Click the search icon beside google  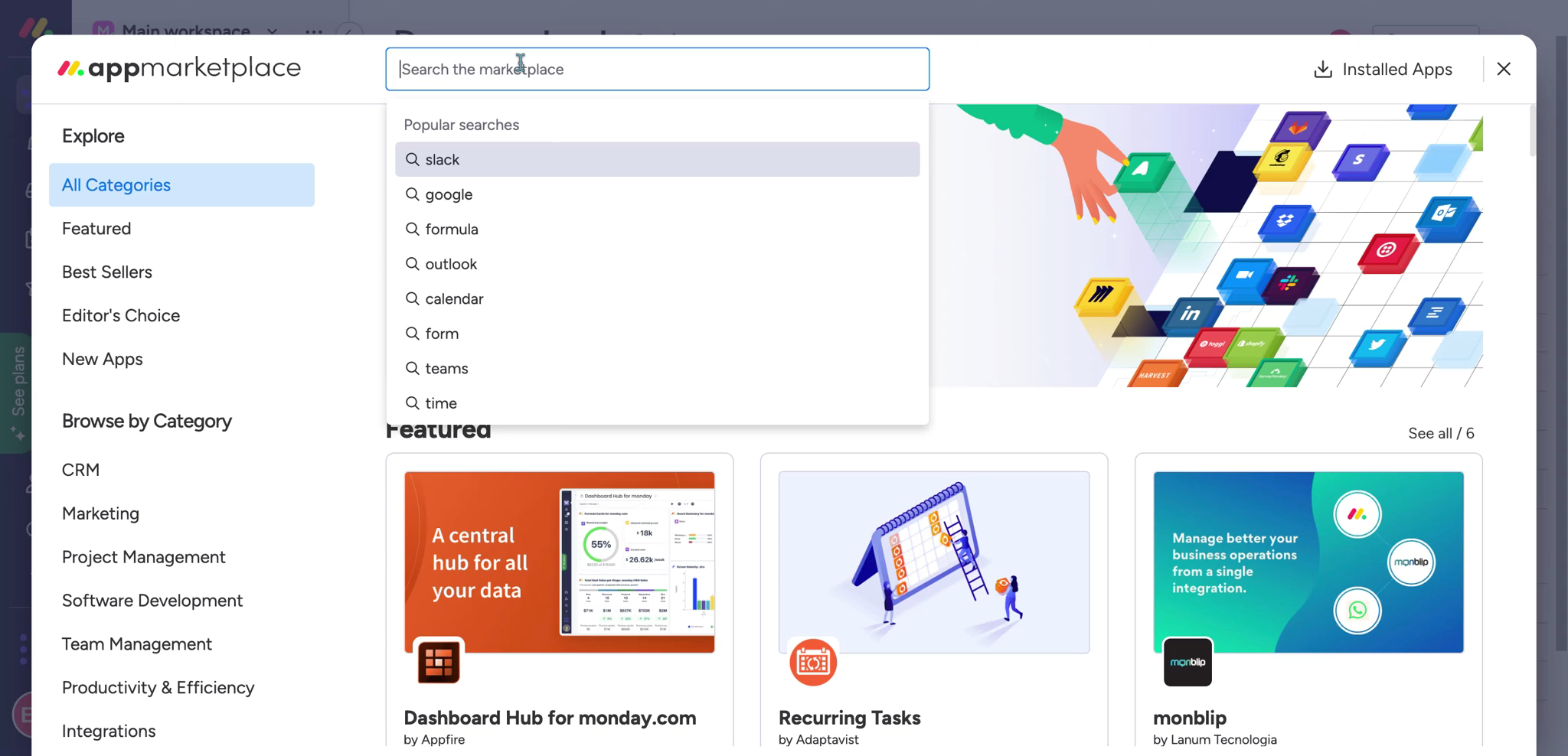pos(412,194)
